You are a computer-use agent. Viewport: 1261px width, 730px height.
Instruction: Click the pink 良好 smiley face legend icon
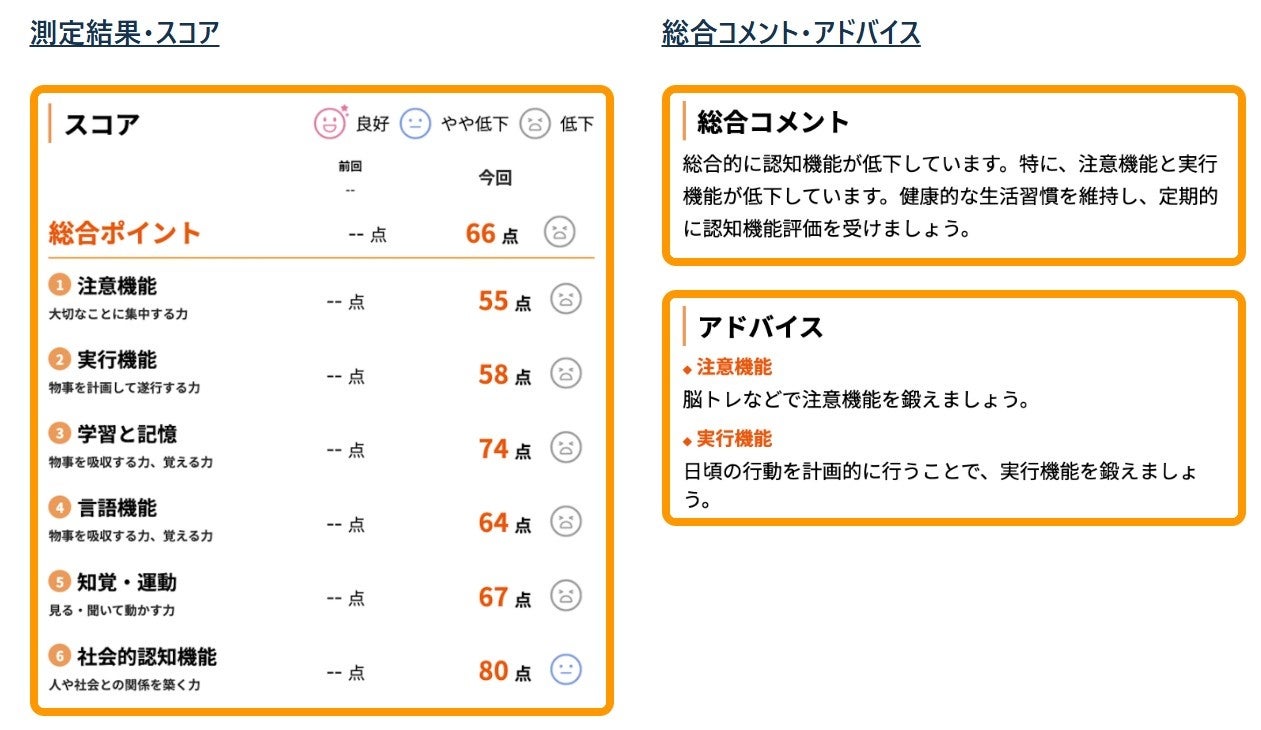330,124
